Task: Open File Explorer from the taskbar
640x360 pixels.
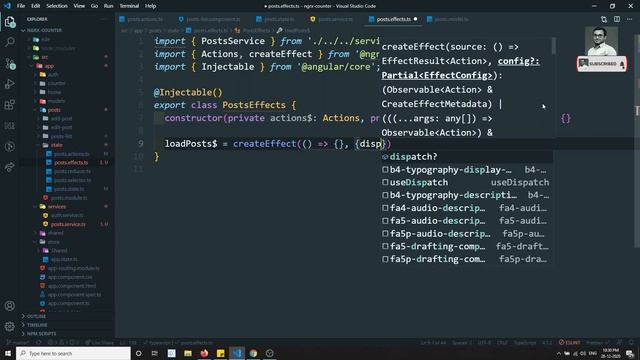Action: pyautogui.click(x=188, y=353)
